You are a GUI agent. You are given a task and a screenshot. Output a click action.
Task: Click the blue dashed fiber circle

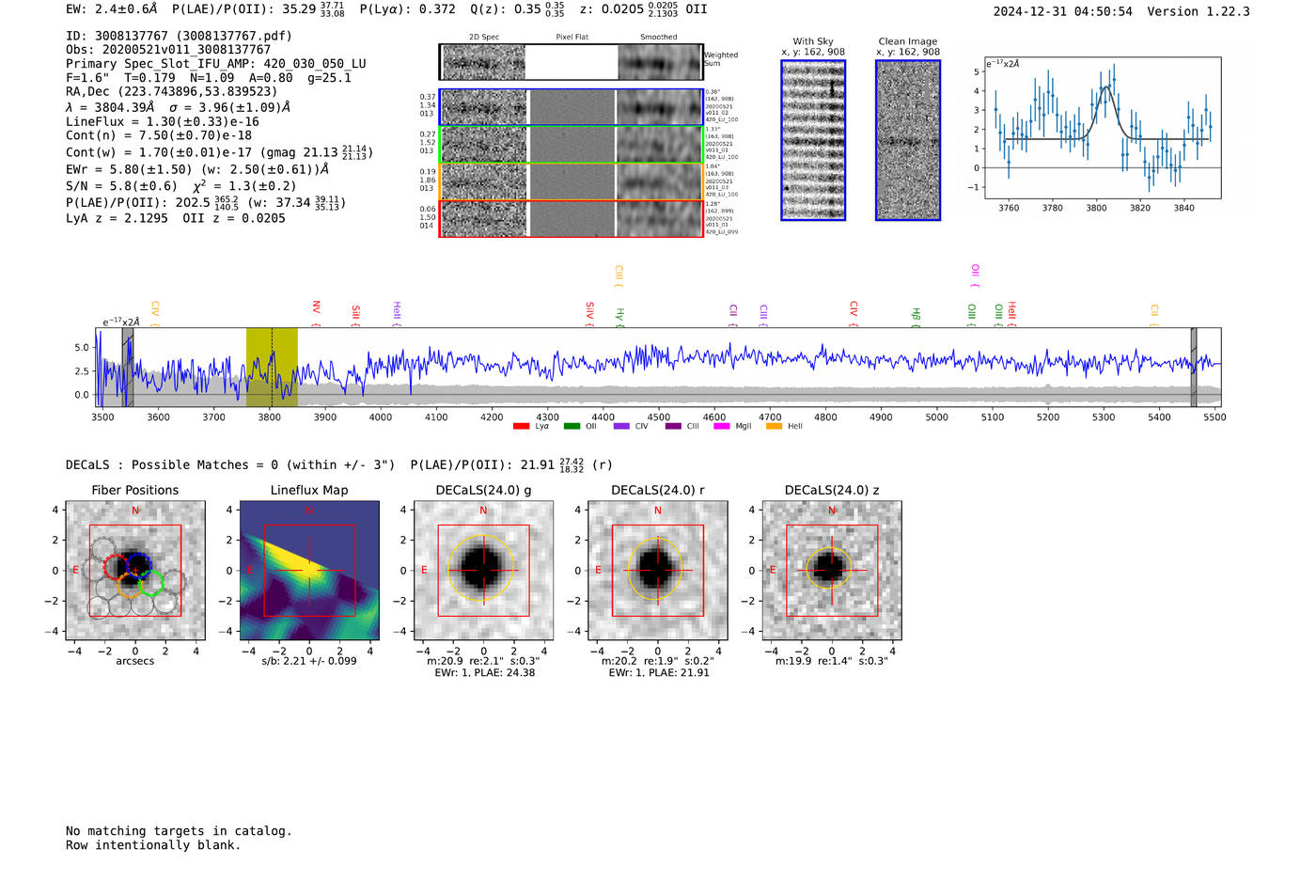pyautogui.click(x=139, y=565)
